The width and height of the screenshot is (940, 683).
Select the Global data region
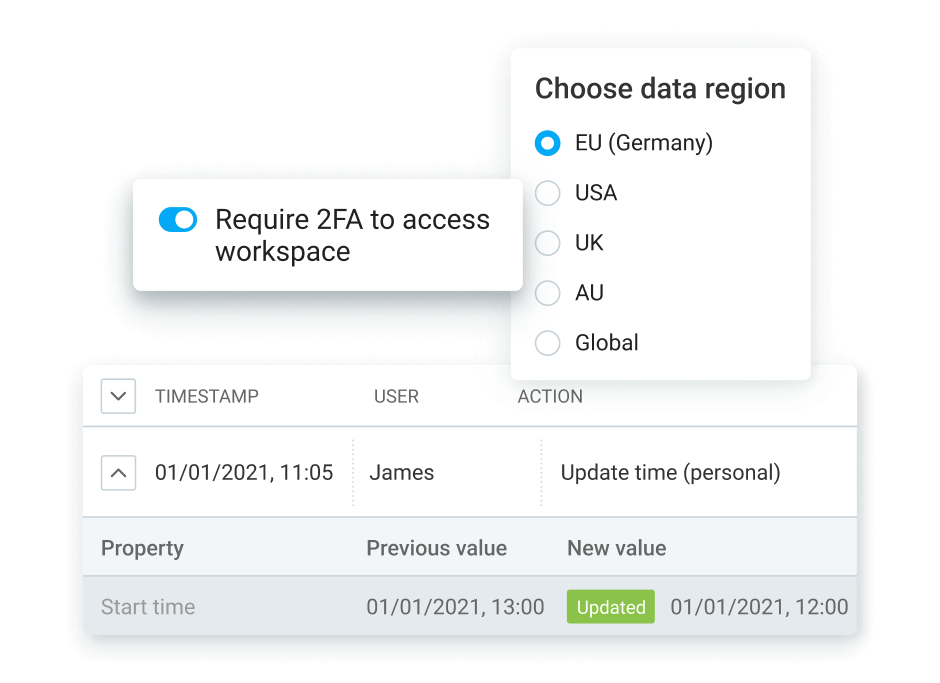548,343
